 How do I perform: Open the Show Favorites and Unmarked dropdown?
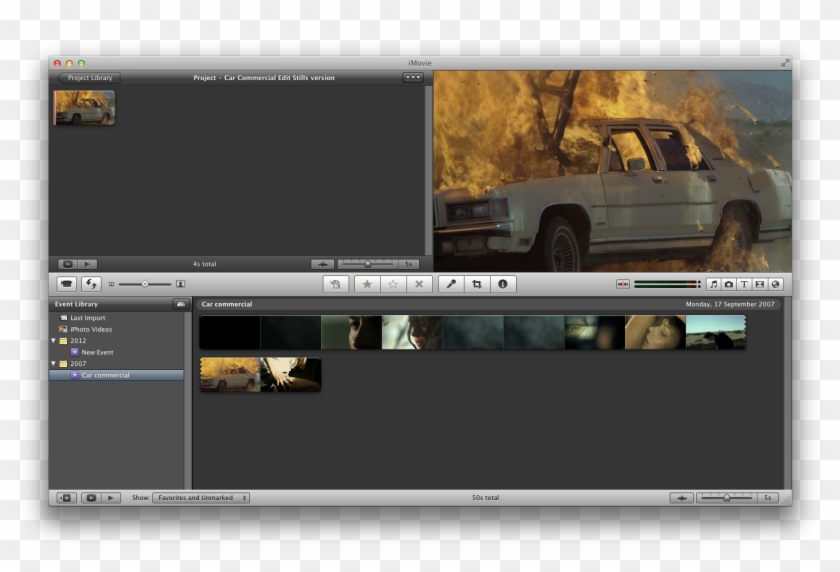[201, 498]
